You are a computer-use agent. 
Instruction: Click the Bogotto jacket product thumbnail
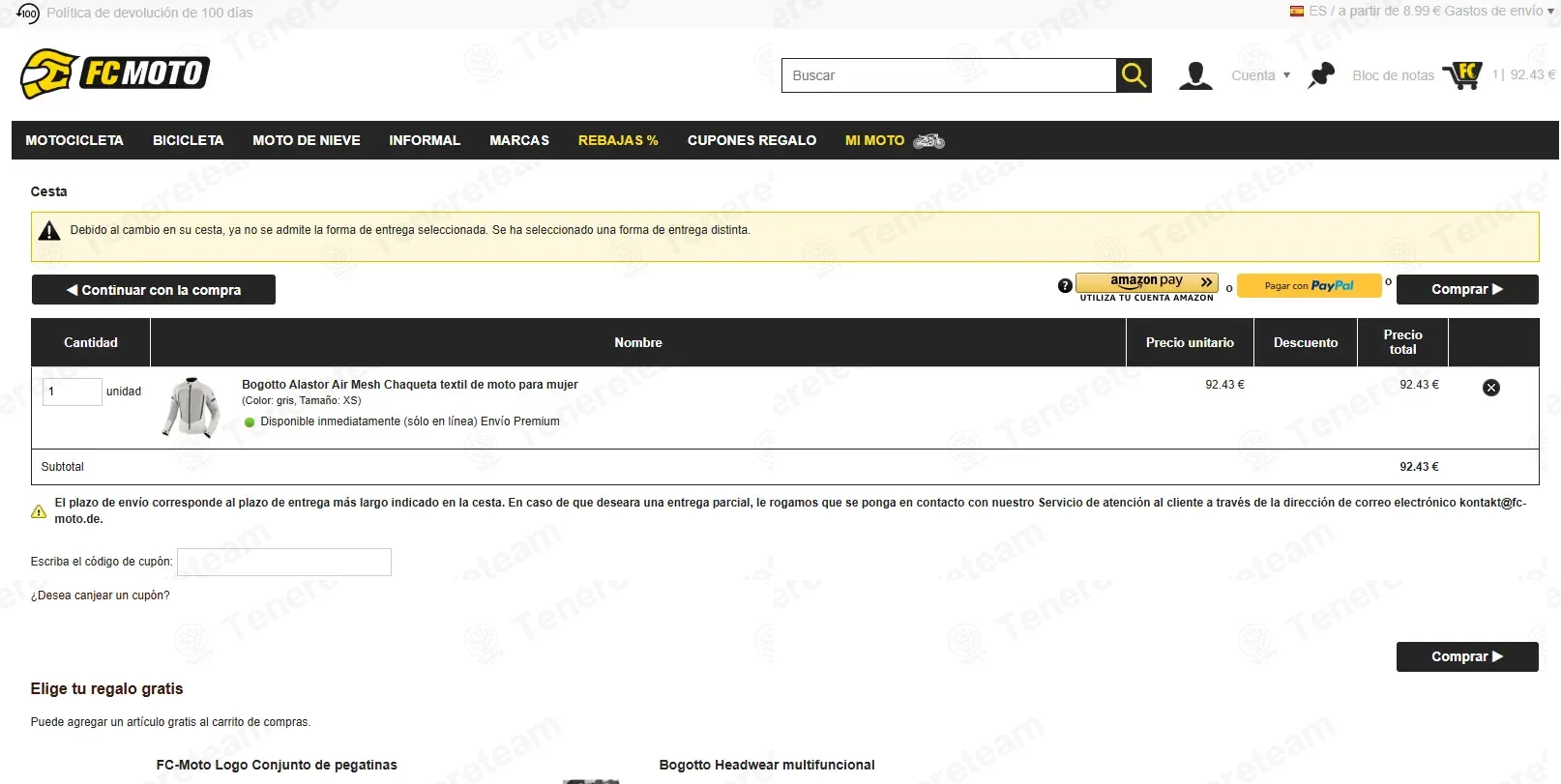pyautogui.click(x=192, y=408)
